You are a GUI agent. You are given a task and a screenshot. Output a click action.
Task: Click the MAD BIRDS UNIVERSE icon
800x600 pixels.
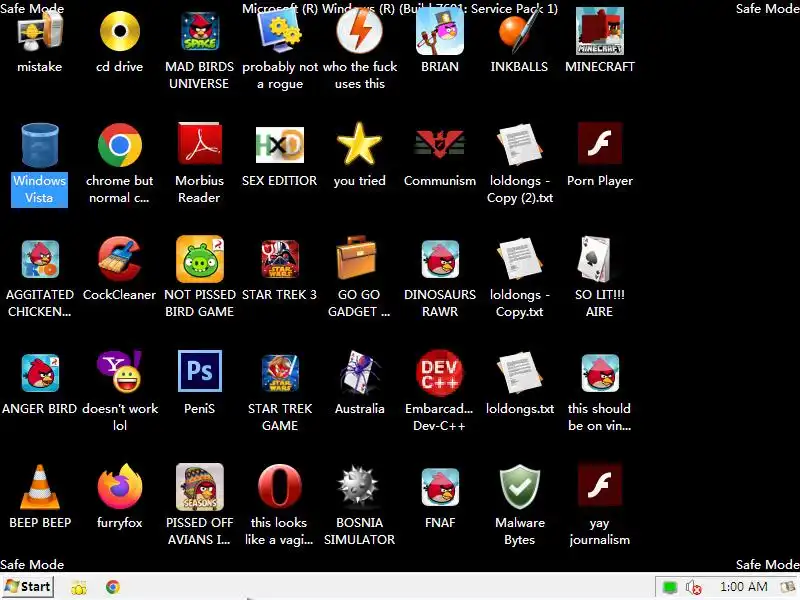click(199, 32)
